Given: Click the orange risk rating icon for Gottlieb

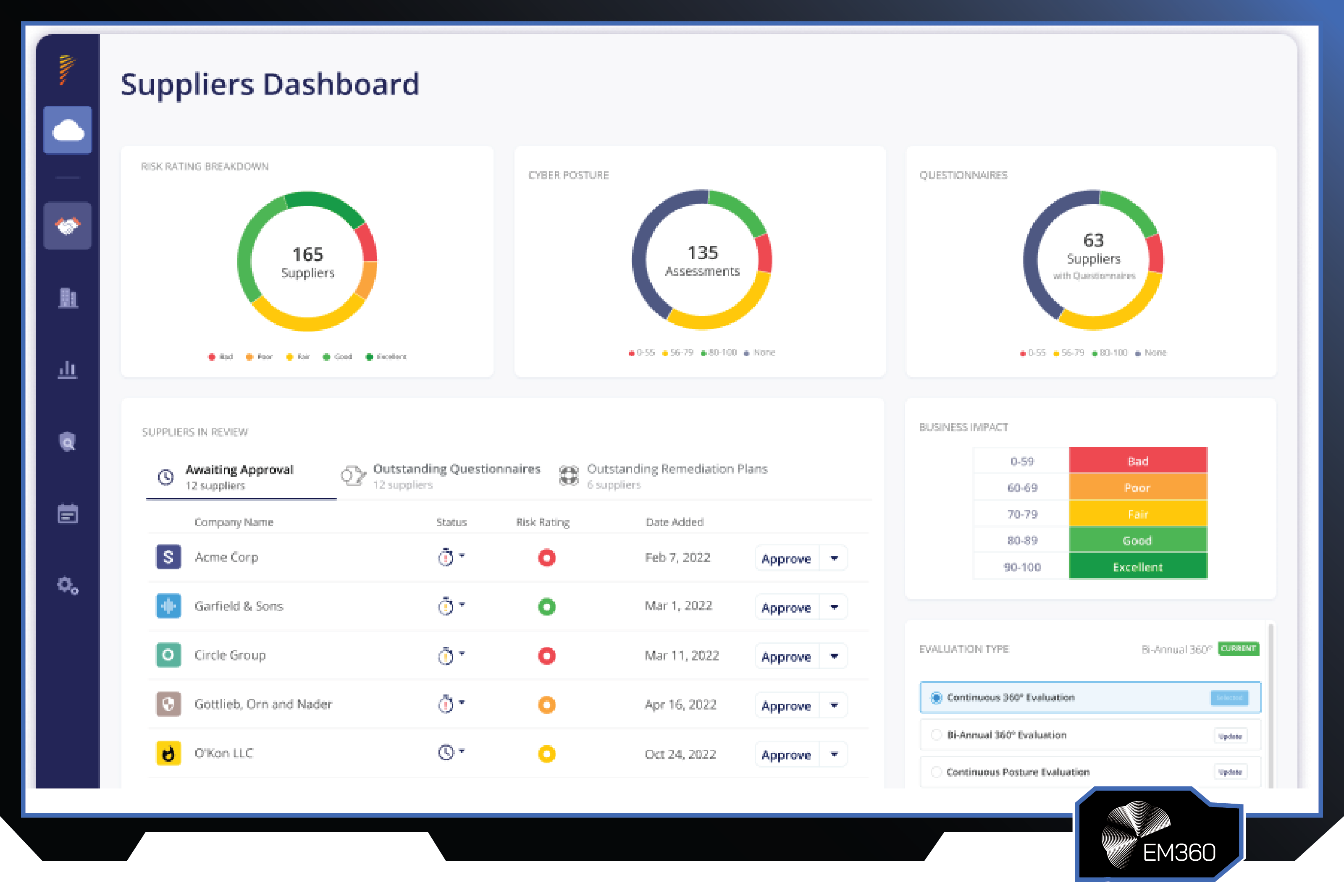Looking at the screenshot, I should (547, 705).
